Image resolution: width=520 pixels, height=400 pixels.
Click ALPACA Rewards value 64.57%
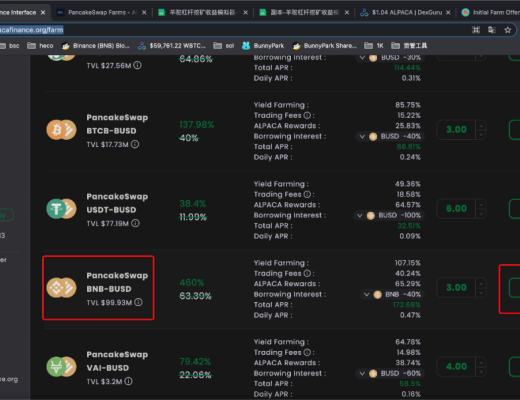coord(408,205)
